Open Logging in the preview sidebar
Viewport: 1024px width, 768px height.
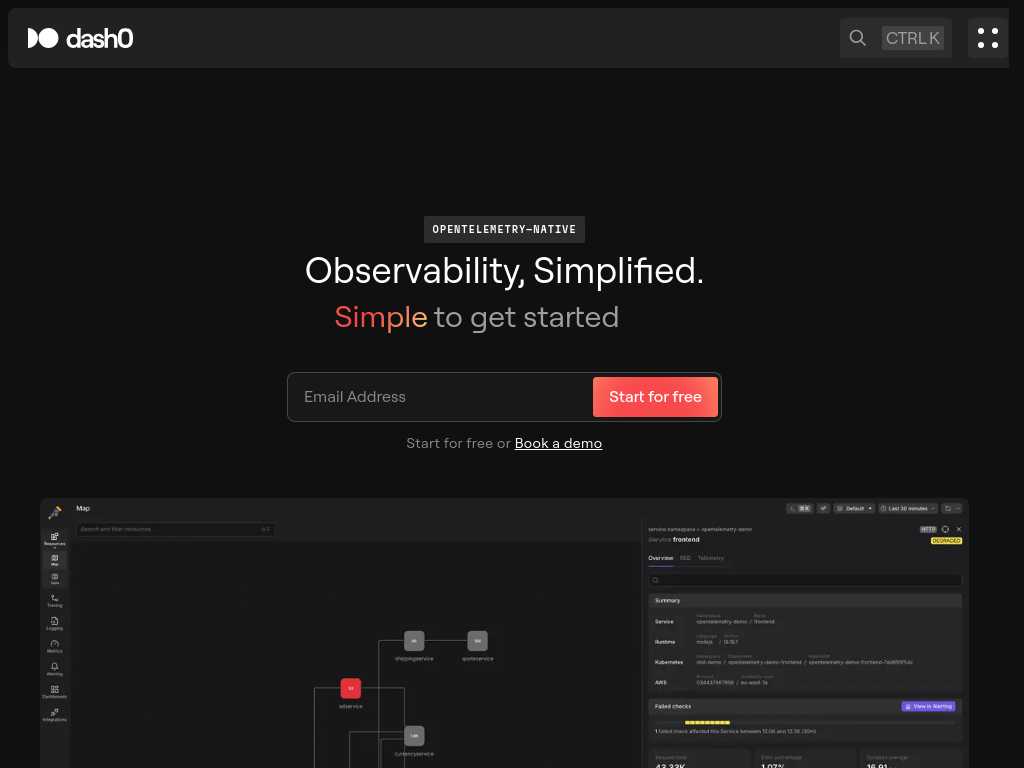[x=55, y=624]
